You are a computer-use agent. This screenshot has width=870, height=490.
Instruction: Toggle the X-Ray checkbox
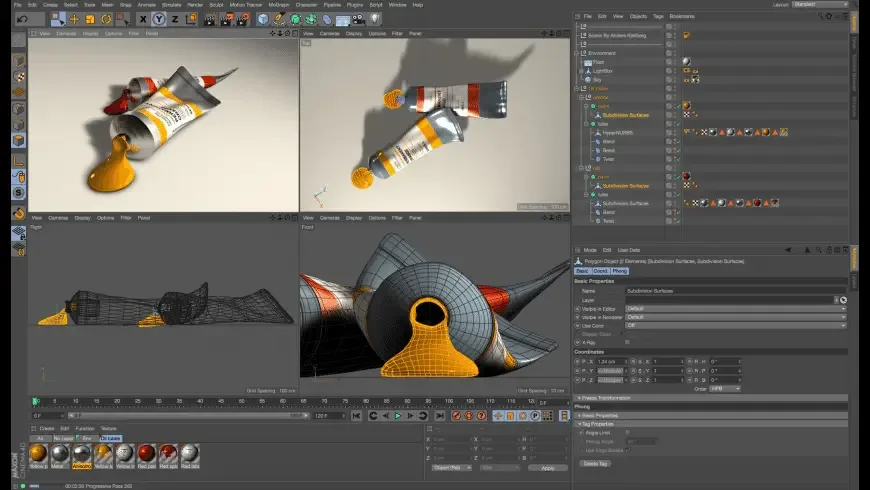pyautogui.click(x=627, y=342)
